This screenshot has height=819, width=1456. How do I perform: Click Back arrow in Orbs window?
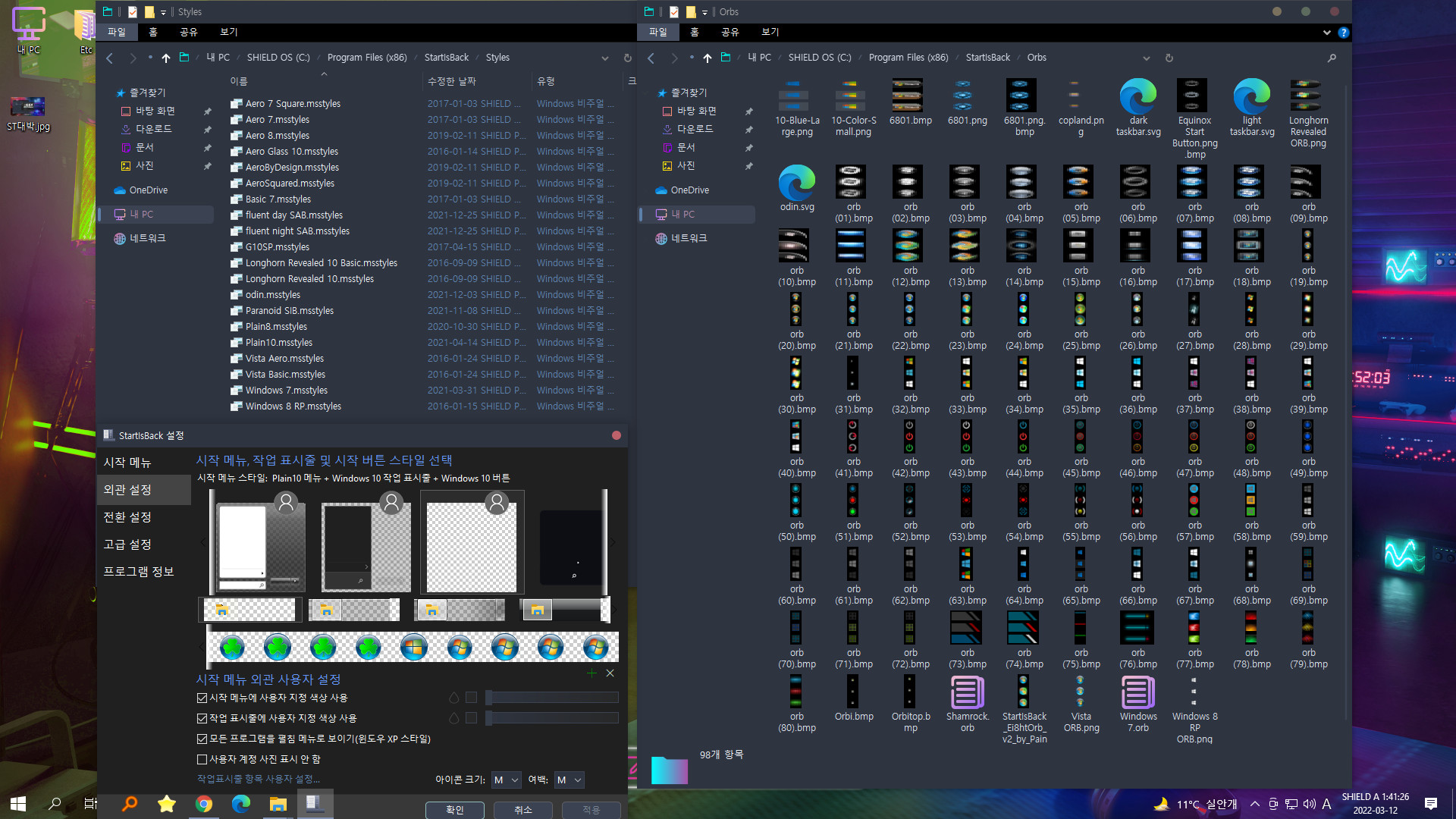tap(651, 58)
